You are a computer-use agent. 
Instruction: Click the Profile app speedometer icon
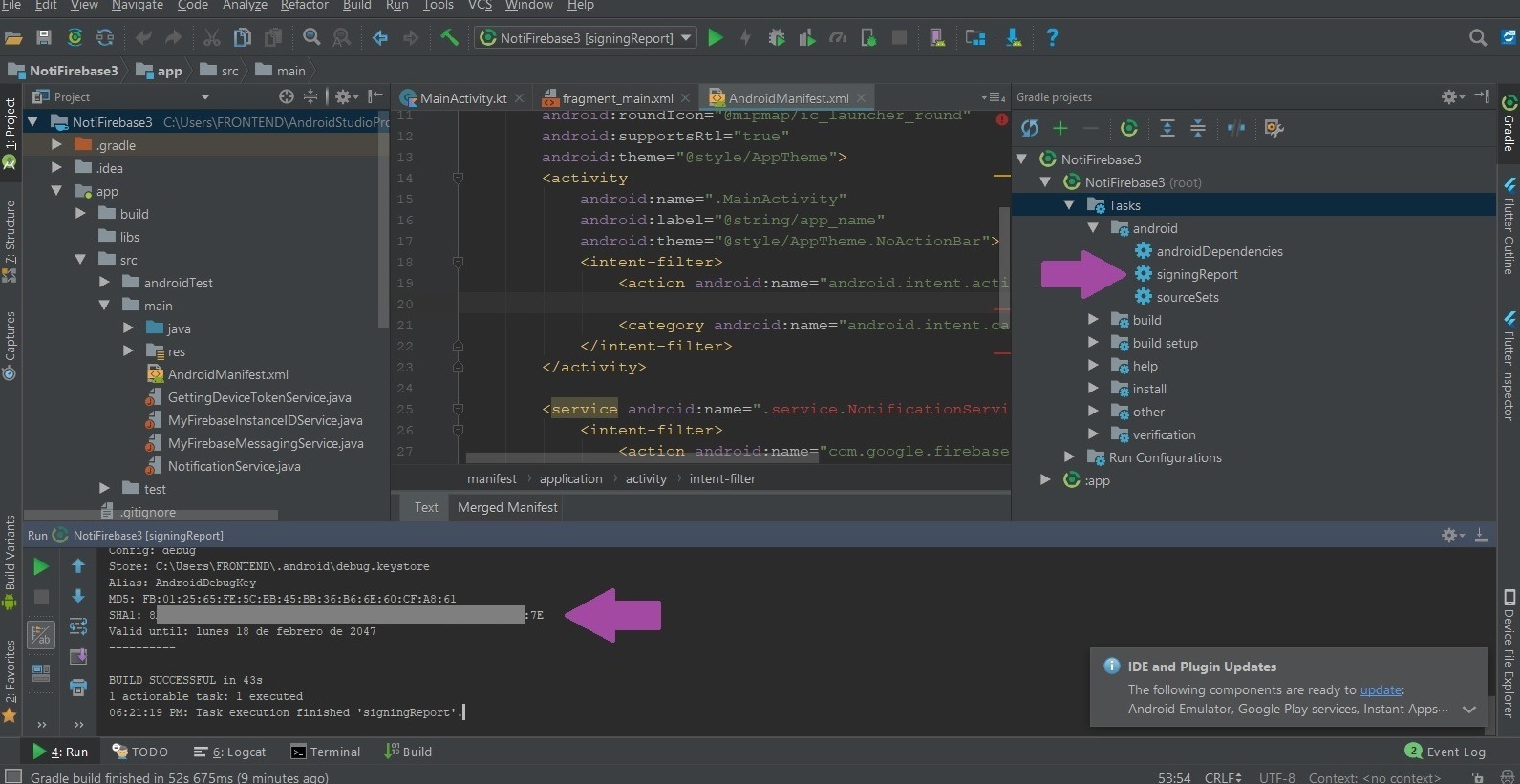(x=838, y=37)
